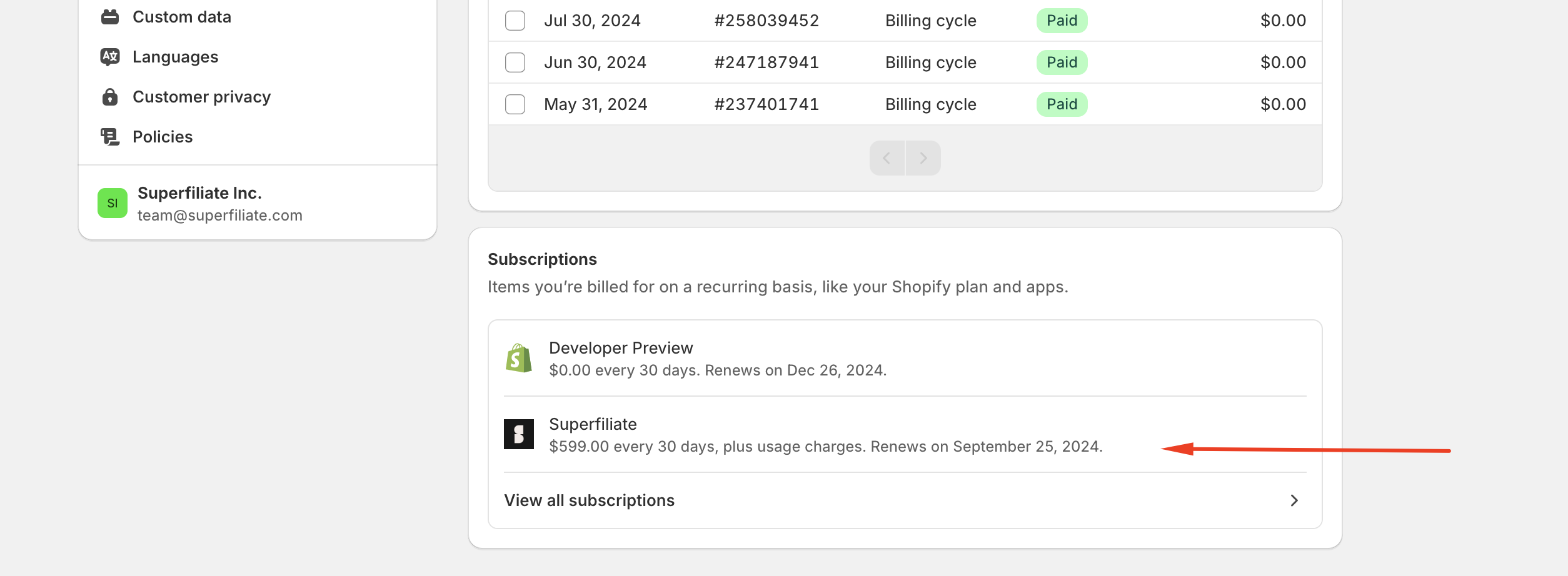The height and width of the screenshot is (576, 1568).
Task: Open bill #258039452
Action: pyautogui.click(x=766, y=21)
